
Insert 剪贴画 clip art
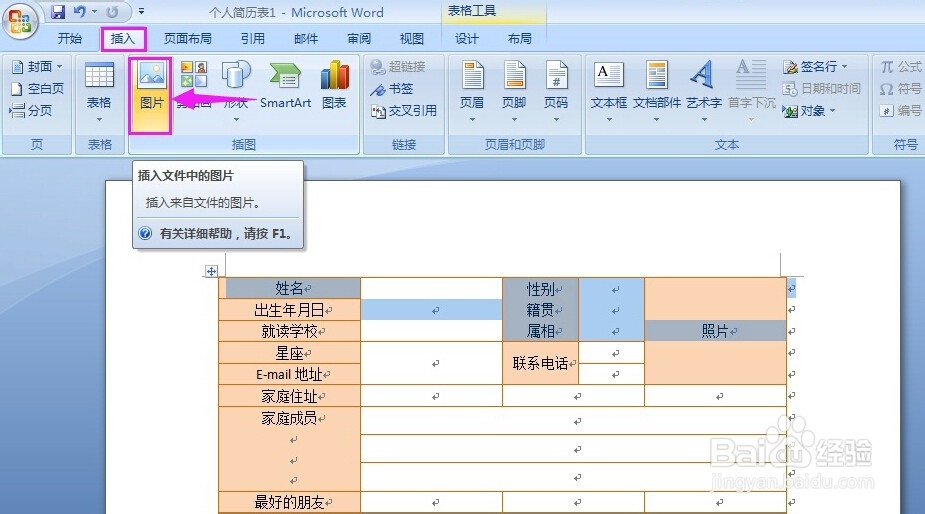[x=194, y=86]
